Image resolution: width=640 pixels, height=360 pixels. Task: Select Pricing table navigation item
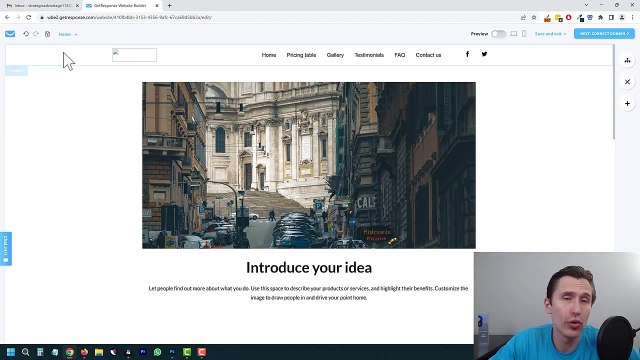click(x=301, y=55)
